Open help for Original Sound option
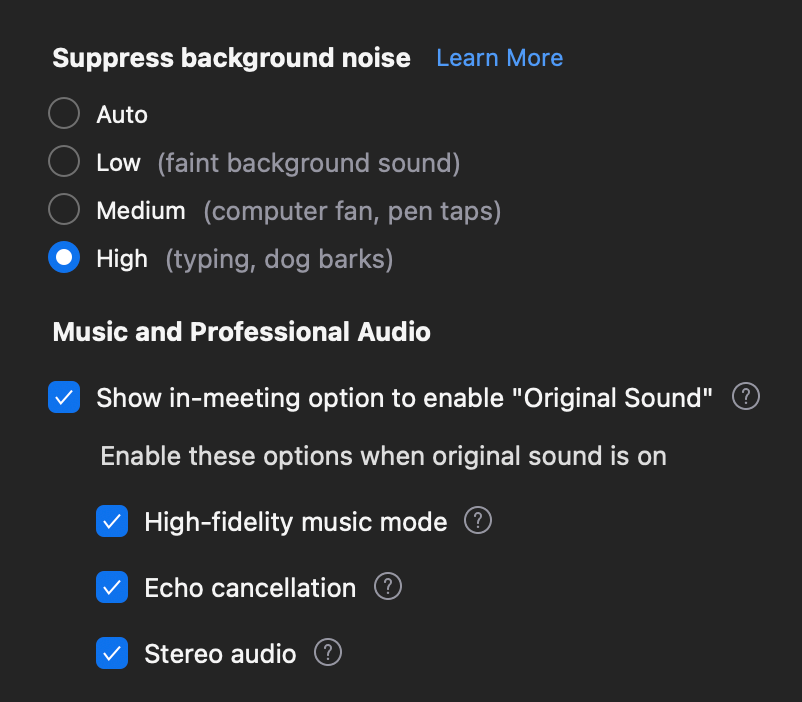The image size is (802, 702). (746, 397)
